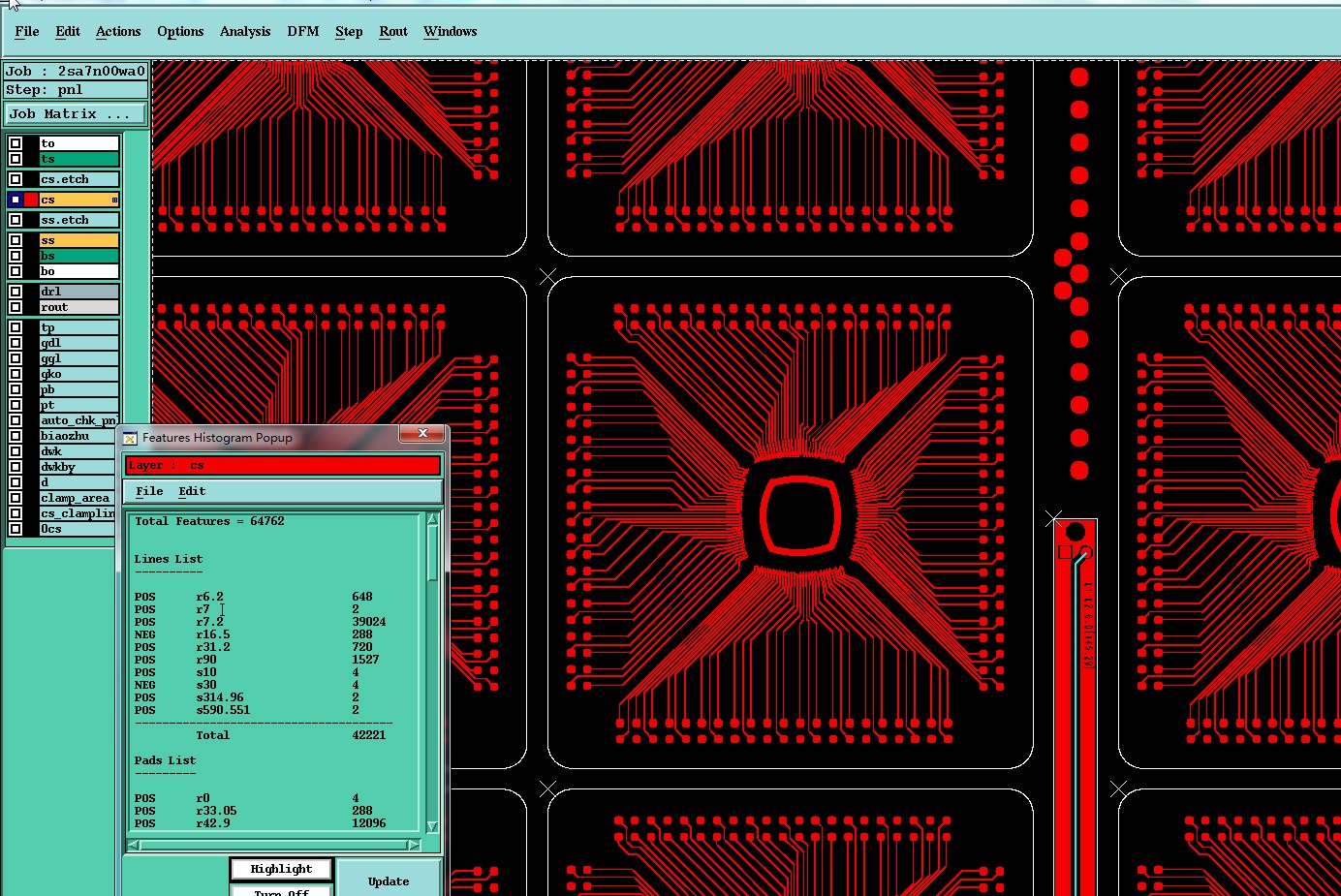The height and width of the screenshot is (896, 1341).
Task: Open the Job Matrix button
Action: [x=76, y=114]
